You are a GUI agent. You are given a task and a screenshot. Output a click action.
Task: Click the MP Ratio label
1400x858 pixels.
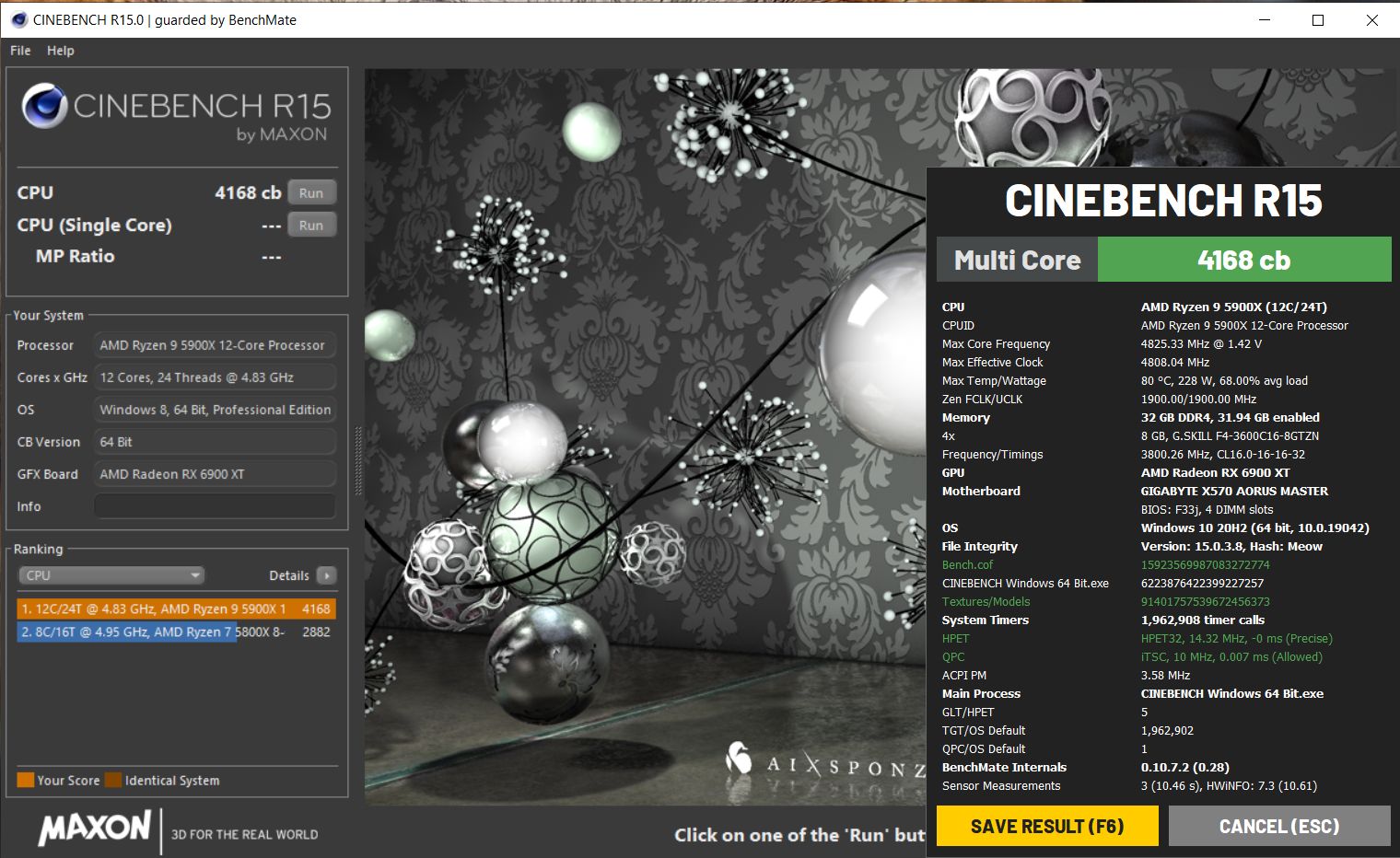(x=75, y=256)
